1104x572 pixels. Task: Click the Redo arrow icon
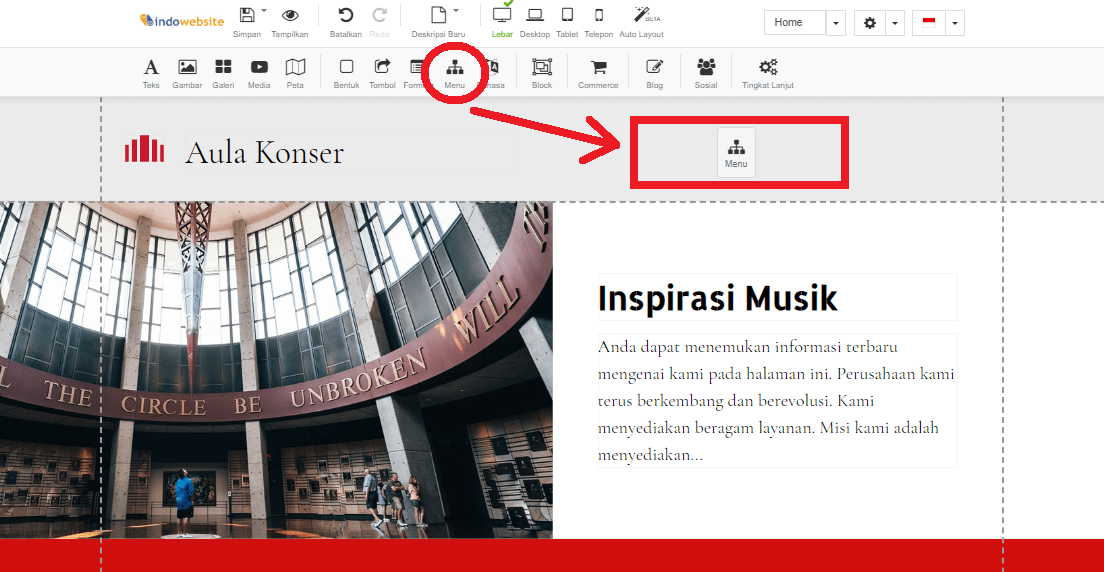pos(380,15)
